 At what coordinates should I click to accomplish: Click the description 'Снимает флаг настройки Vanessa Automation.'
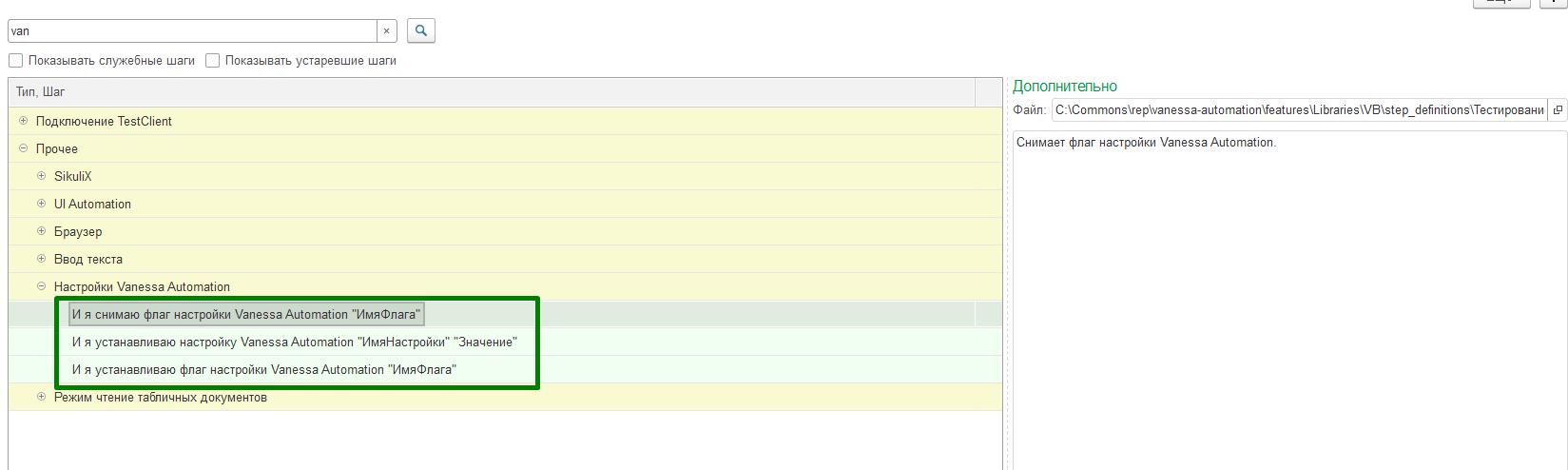(1146, 143)
